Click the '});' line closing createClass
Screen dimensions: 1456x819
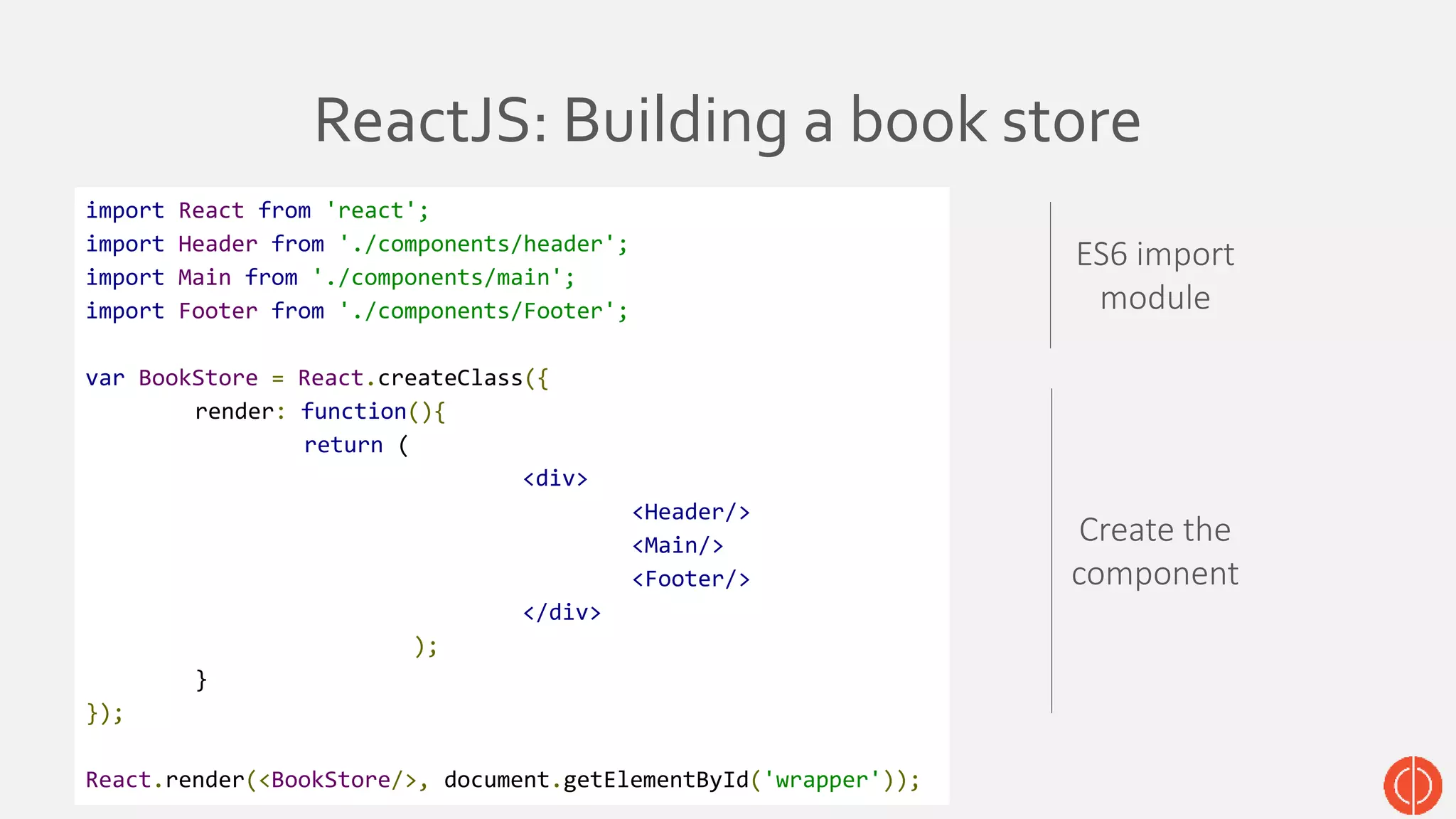[x=105, y=713]
